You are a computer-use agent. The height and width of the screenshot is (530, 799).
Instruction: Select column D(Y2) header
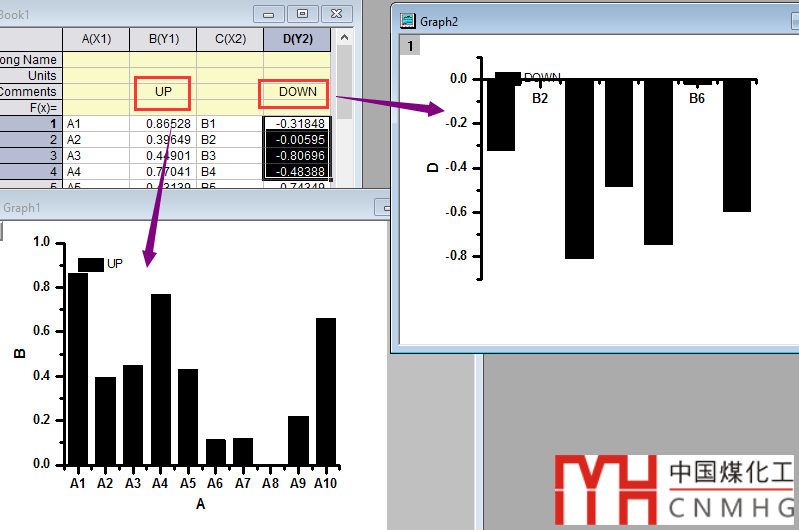click(298, 39)
